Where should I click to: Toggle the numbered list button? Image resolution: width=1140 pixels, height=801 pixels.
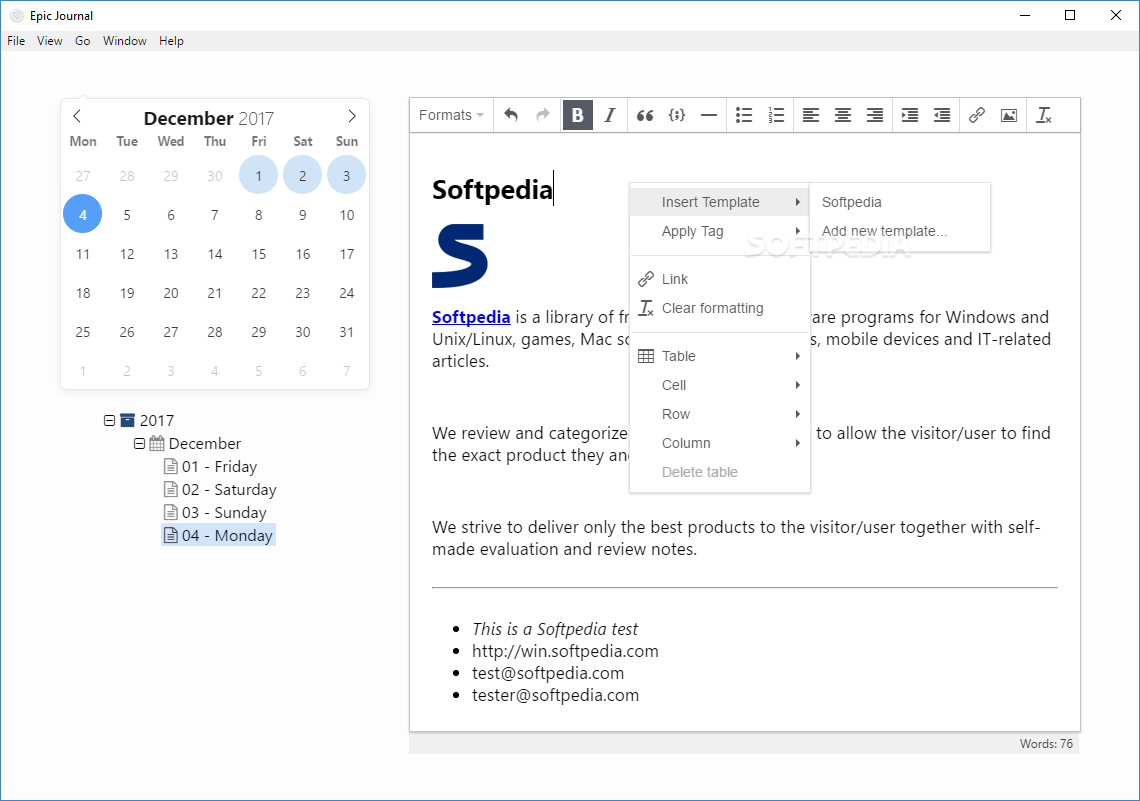[x=776, y=115]
